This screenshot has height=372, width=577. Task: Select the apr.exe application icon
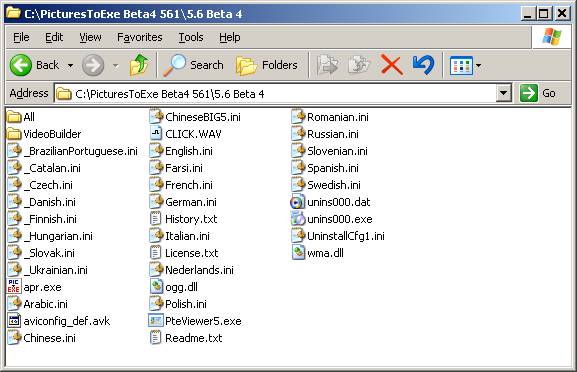14,286
